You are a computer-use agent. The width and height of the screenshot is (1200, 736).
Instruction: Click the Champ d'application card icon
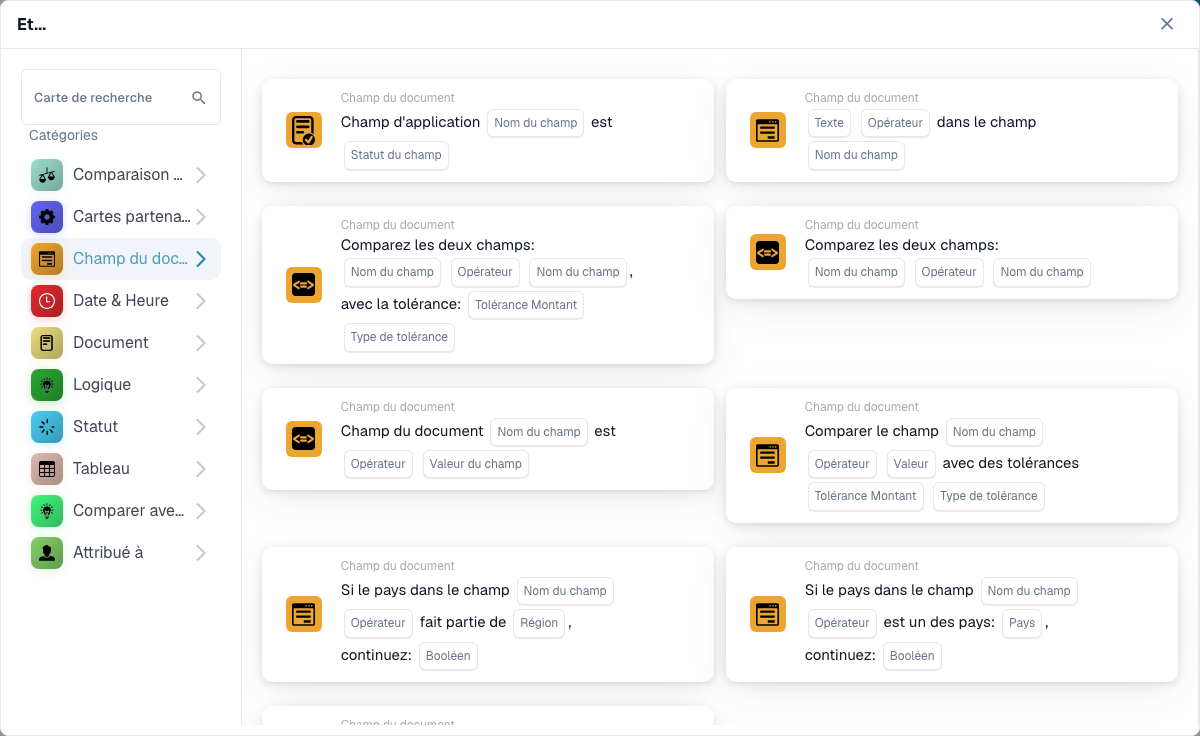304,130
